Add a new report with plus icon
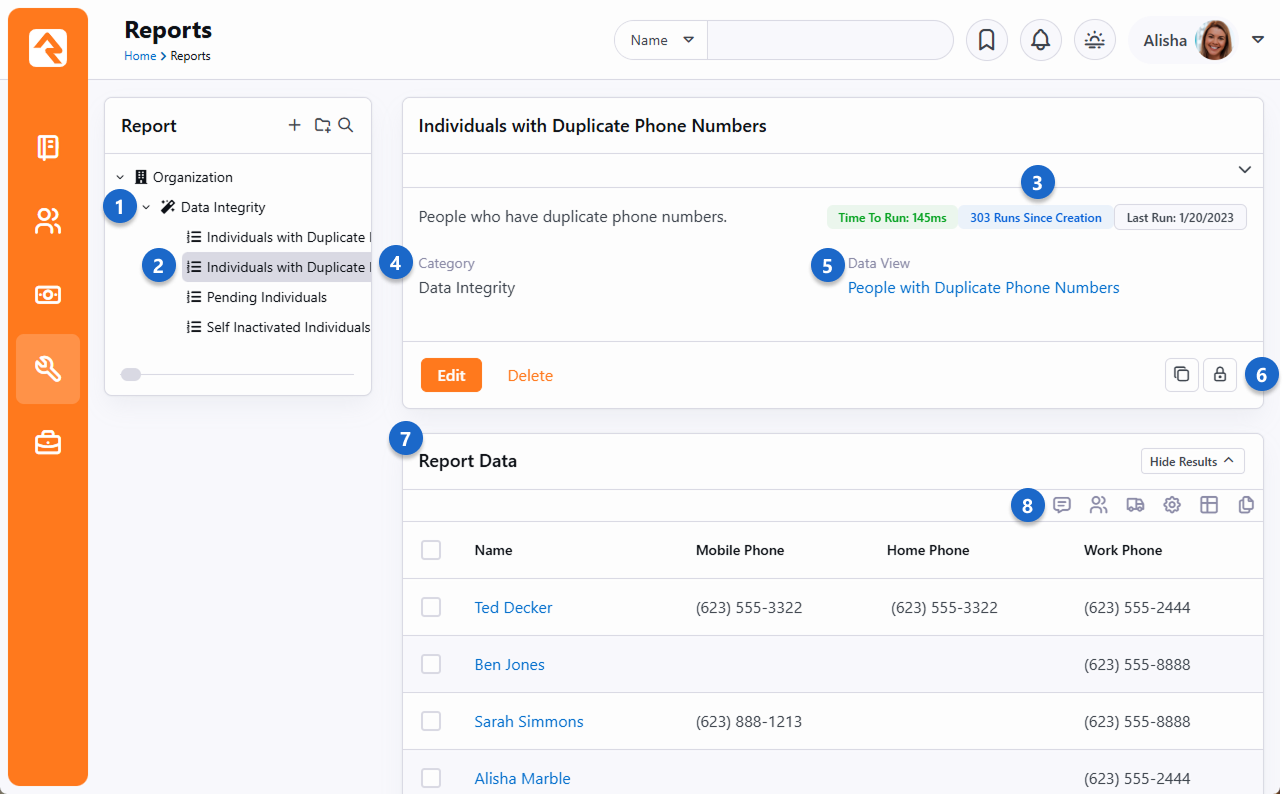The height and width of the screenshot is (794, 1283). [294, 125]
